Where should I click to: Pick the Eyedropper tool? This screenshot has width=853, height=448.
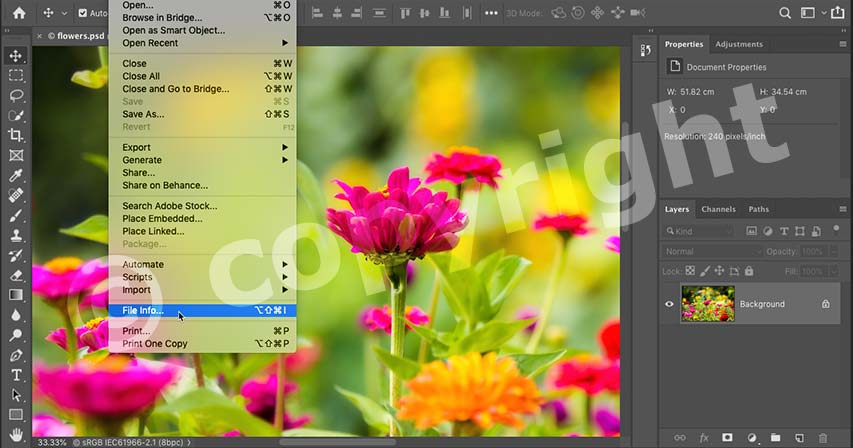click(x=16, y=175)
